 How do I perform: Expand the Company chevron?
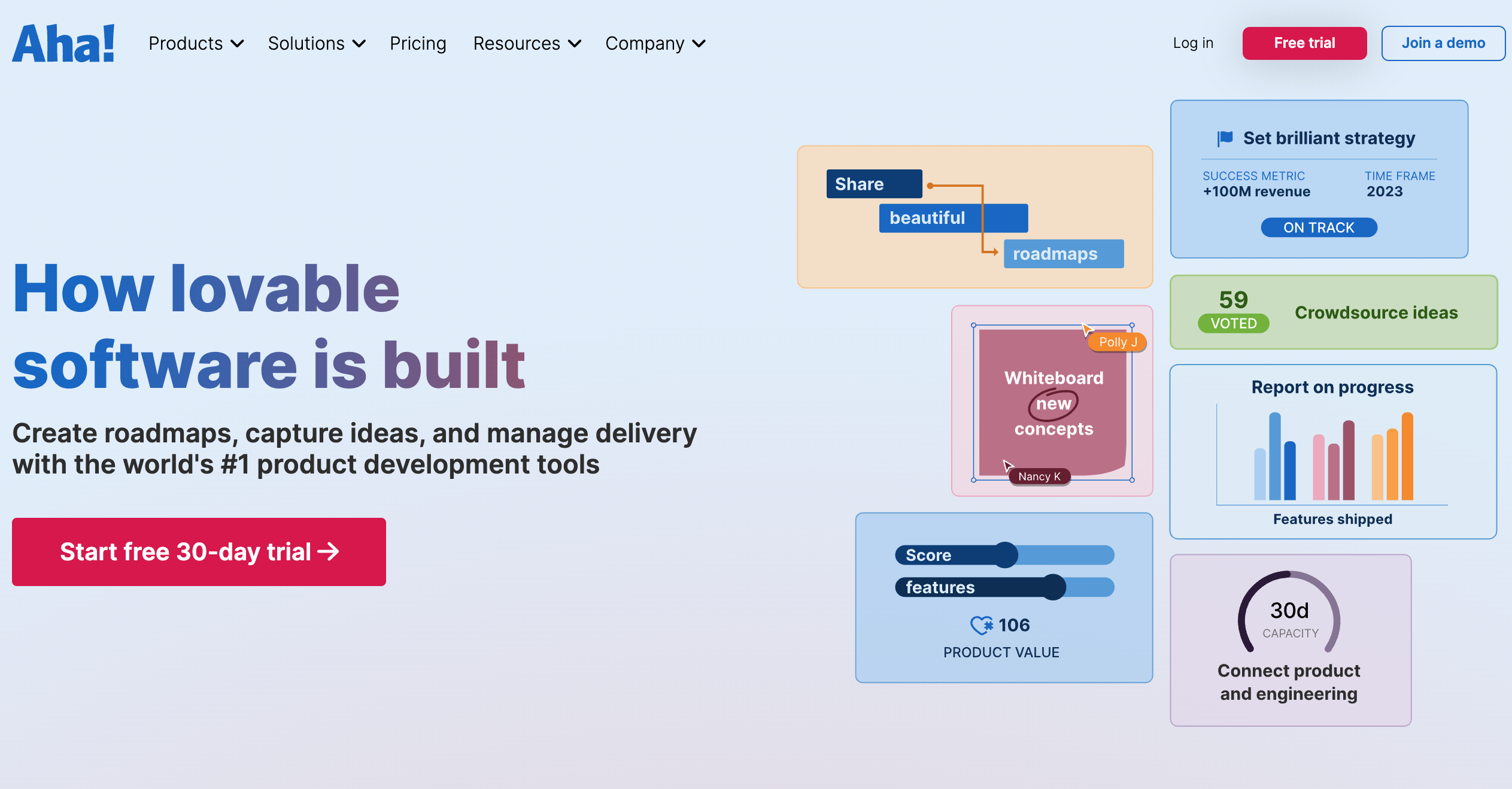tap(699, 44)
